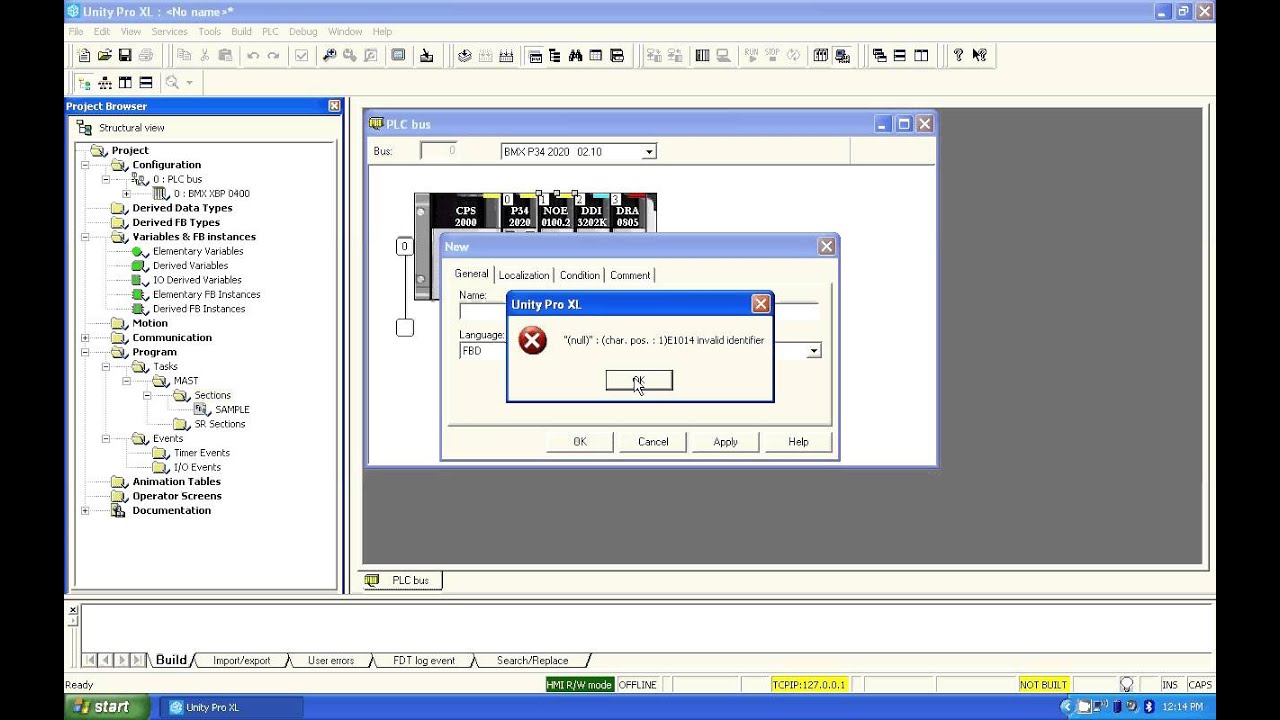Click the RUN PLC toolbar icon
Screen dimensions: 1280x720
(751, 56)
